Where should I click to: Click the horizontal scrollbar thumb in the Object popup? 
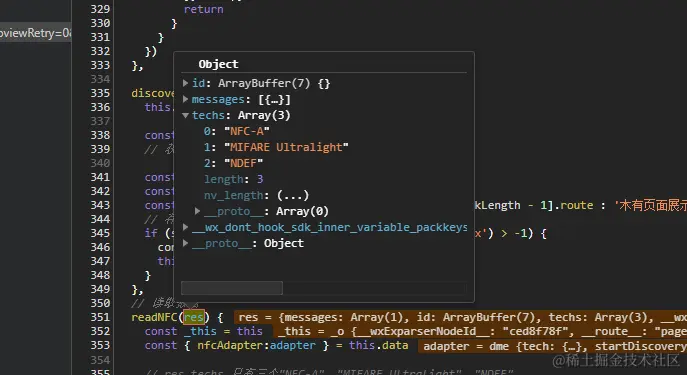click(x=232, y=288)
